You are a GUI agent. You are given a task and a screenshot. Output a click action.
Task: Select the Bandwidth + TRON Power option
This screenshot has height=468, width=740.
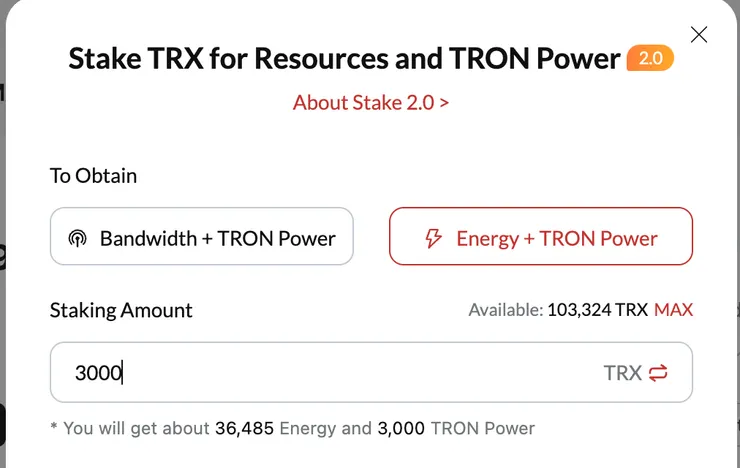click(x=202, y=237)
